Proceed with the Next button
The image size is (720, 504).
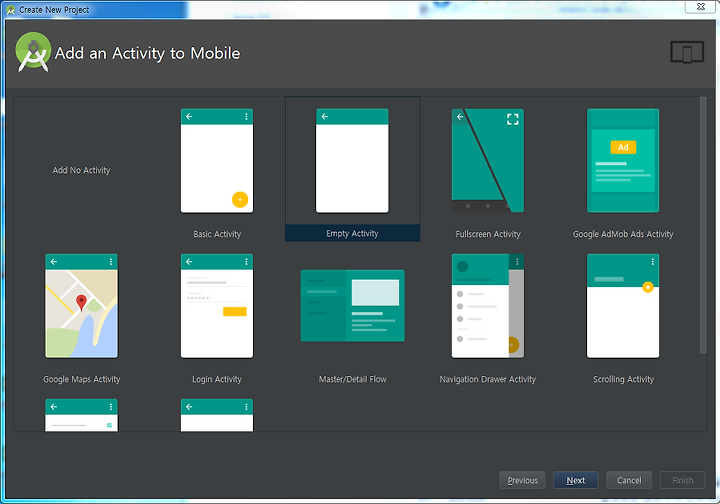[575, 480]
